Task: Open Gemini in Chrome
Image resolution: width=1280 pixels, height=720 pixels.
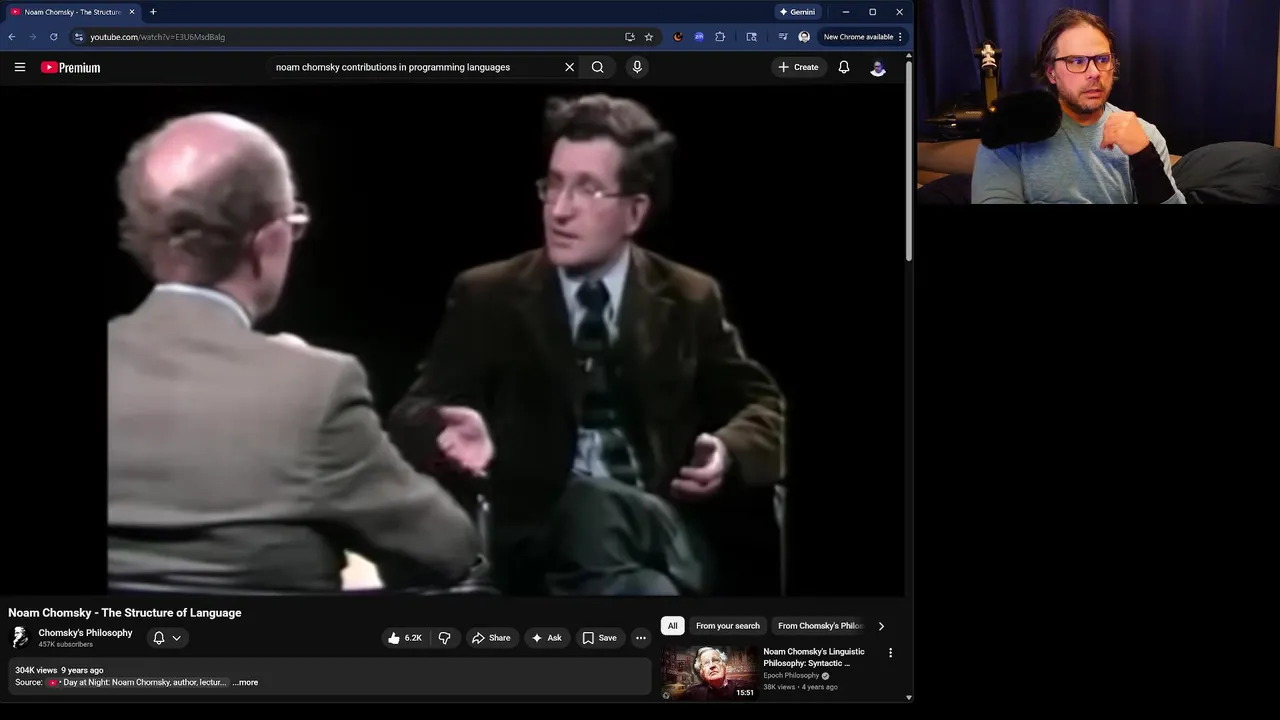Action: [x=797, y=12]
